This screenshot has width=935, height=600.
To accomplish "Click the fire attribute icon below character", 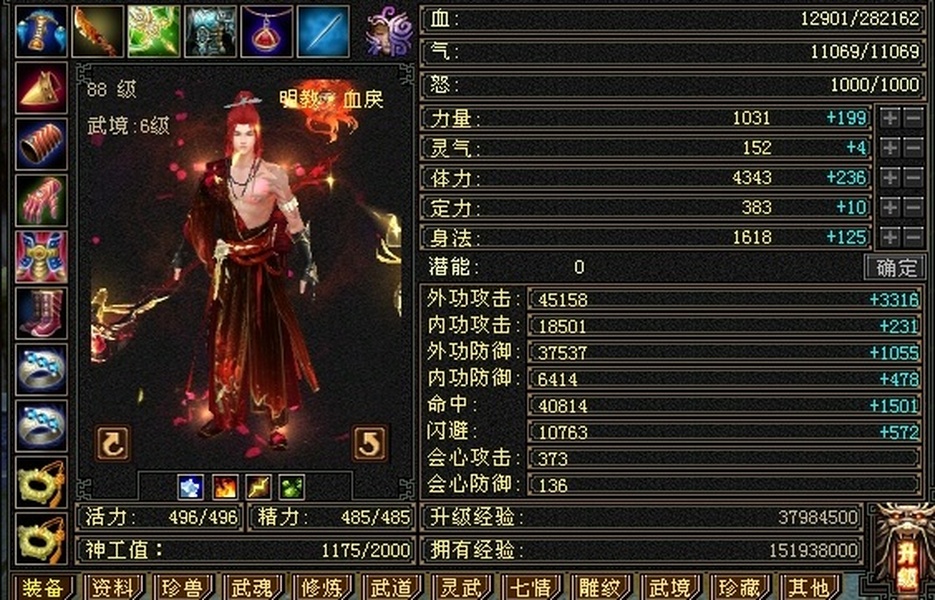I will (225, 487).
